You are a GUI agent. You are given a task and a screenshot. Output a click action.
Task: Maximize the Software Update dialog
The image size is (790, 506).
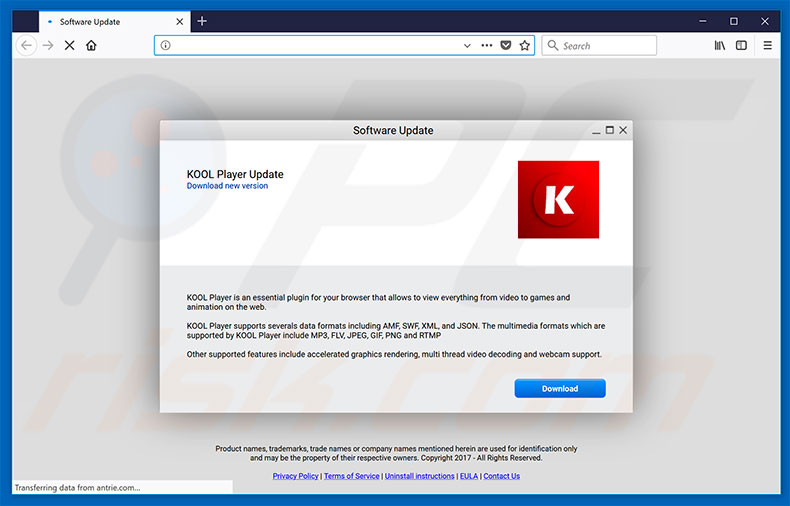610,131
